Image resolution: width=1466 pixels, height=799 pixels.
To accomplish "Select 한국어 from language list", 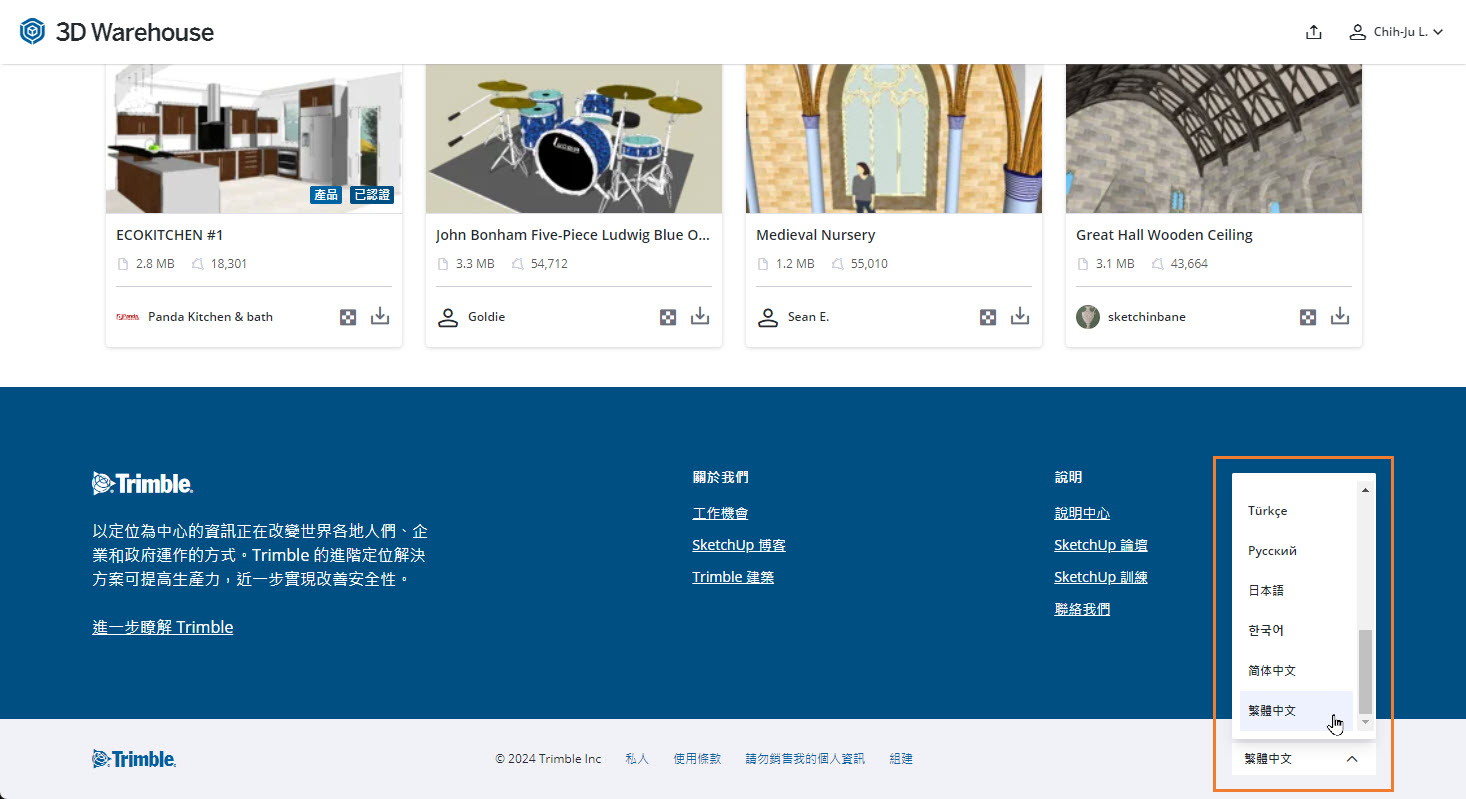I will tap(1296, 631).
